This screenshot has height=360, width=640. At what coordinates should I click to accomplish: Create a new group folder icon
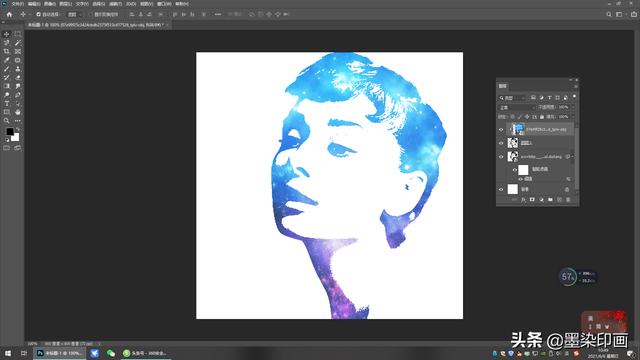point(550,200)
